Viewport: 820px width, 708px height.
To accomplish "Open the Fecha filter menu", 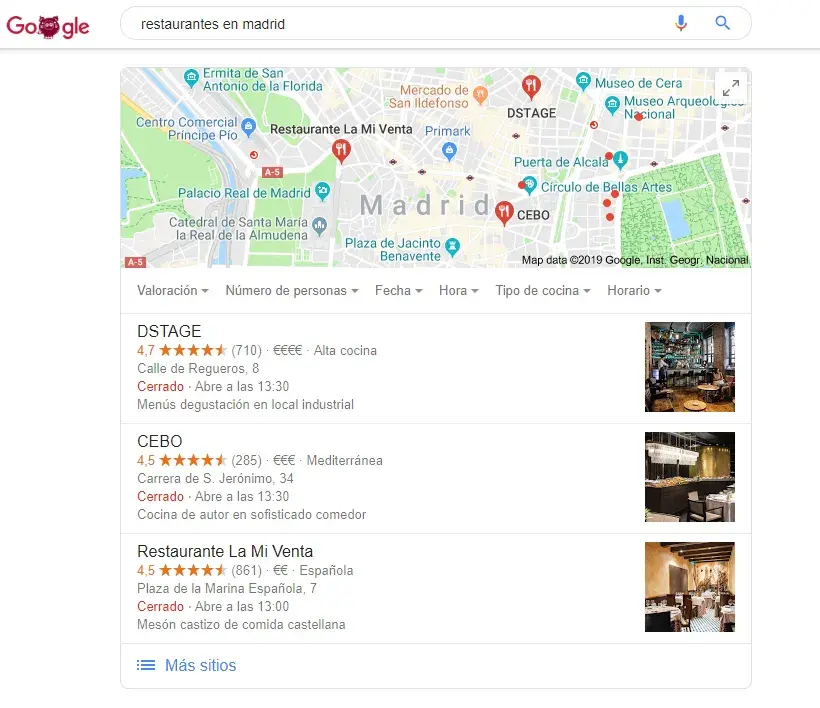I will (x=398, y=291).
